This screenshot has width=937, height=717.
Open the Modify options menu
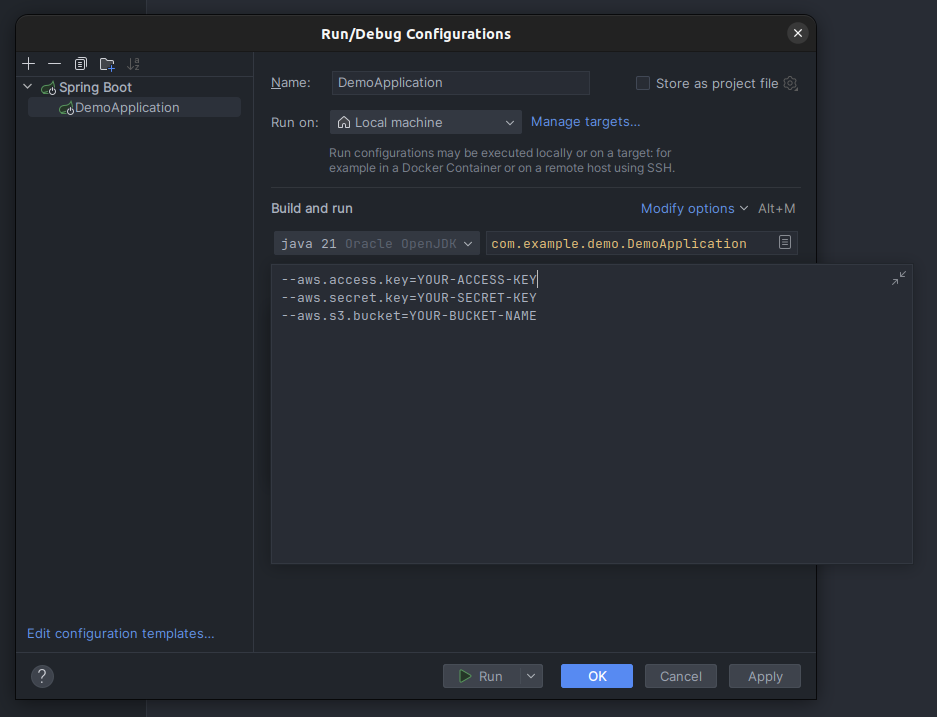coord(694,209)
